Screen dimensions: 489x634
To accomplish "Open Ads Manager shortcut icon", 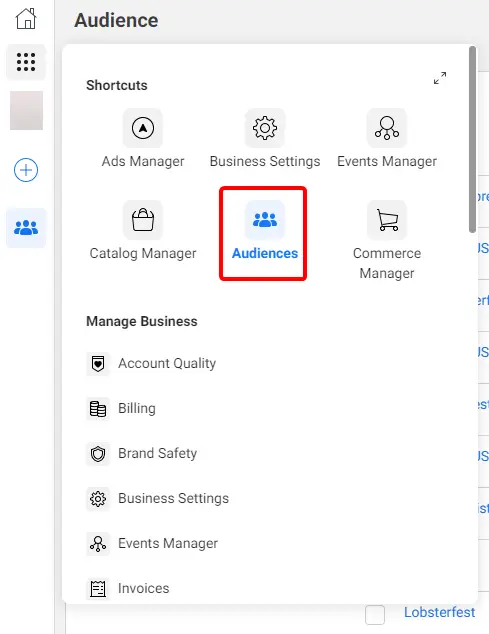I will tap(143, 128).
